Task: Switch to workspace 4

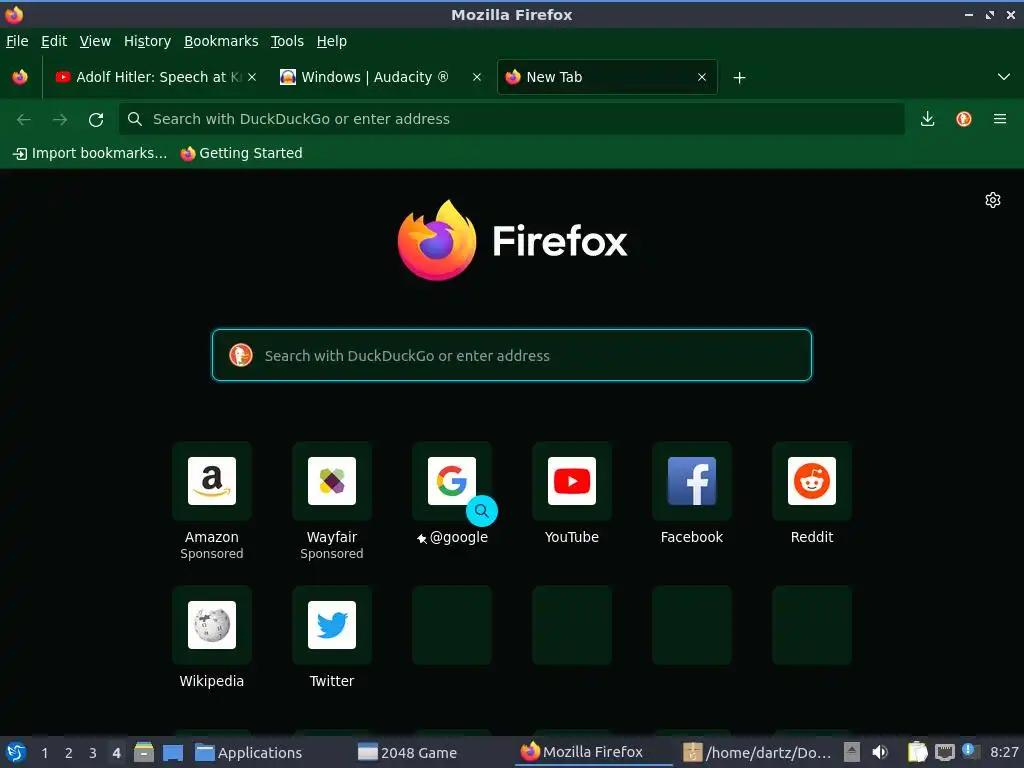Action: tap(116, 753)
